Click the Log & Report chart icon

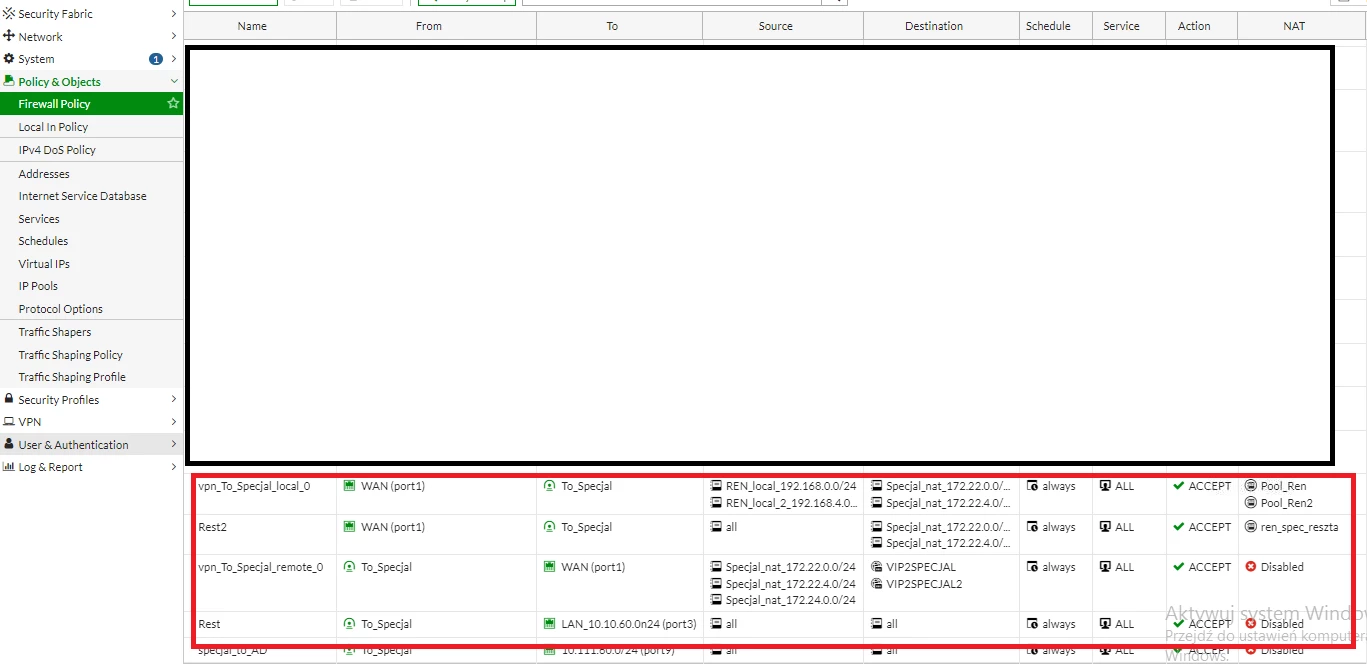point(9,467)
